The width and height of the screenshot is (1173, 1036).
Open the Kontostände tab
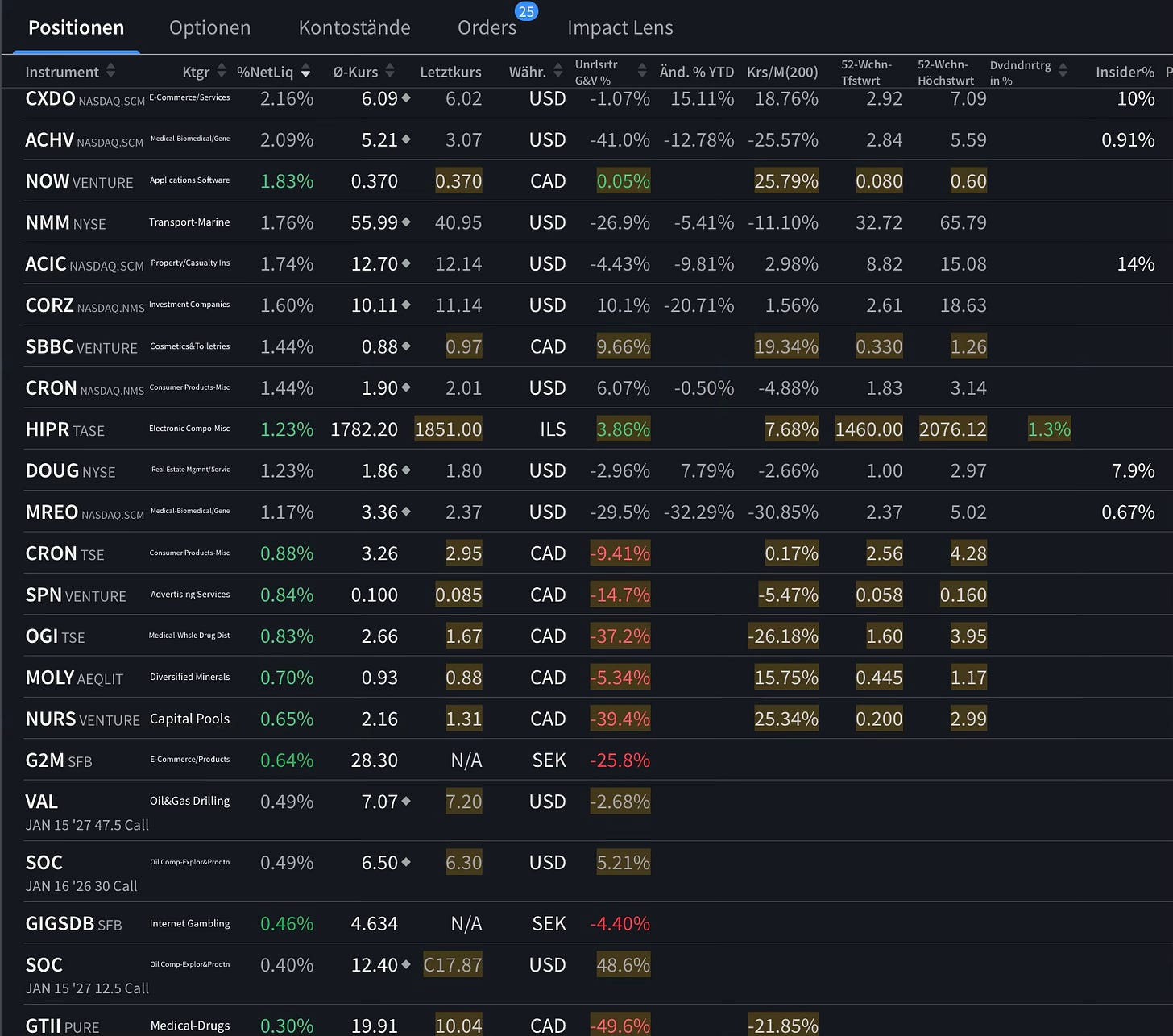354,27
